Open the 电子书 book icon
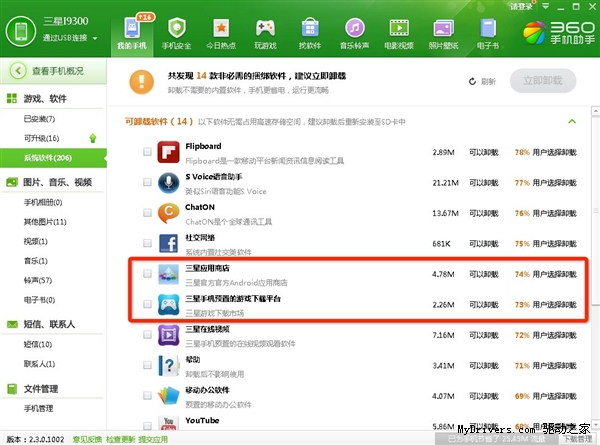Image resolution: width=600 pixels, height=445 pixels. pos(488,28)
